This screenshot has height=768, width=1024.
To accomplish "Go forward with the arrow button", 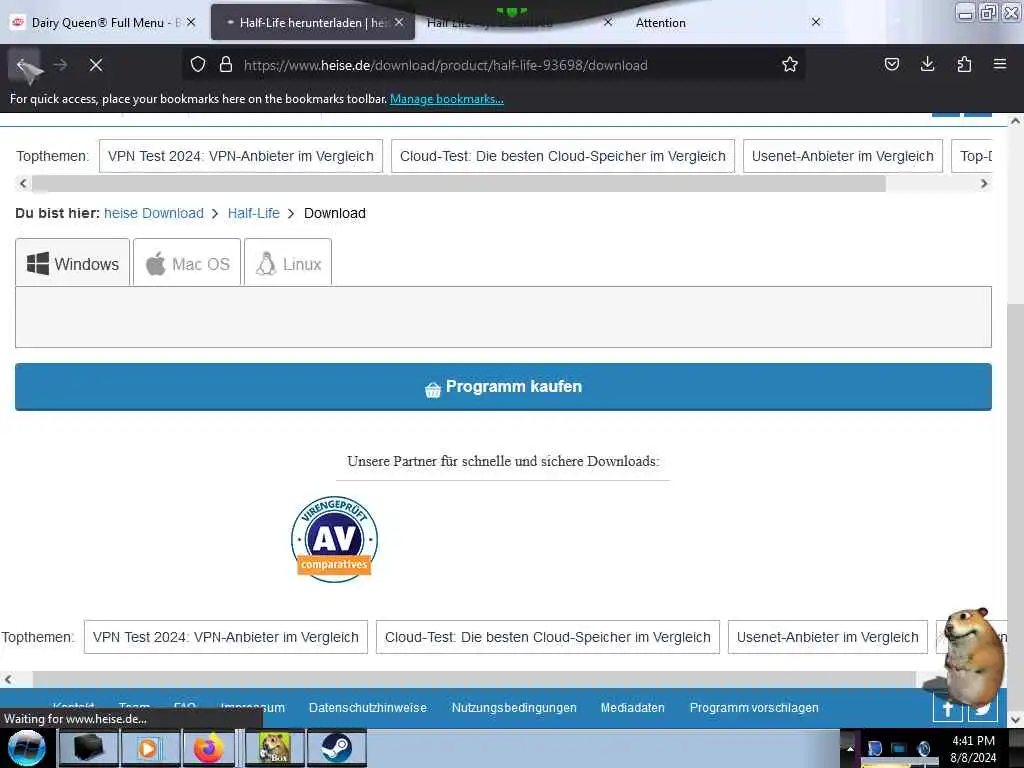I will (x=60, y=65).
